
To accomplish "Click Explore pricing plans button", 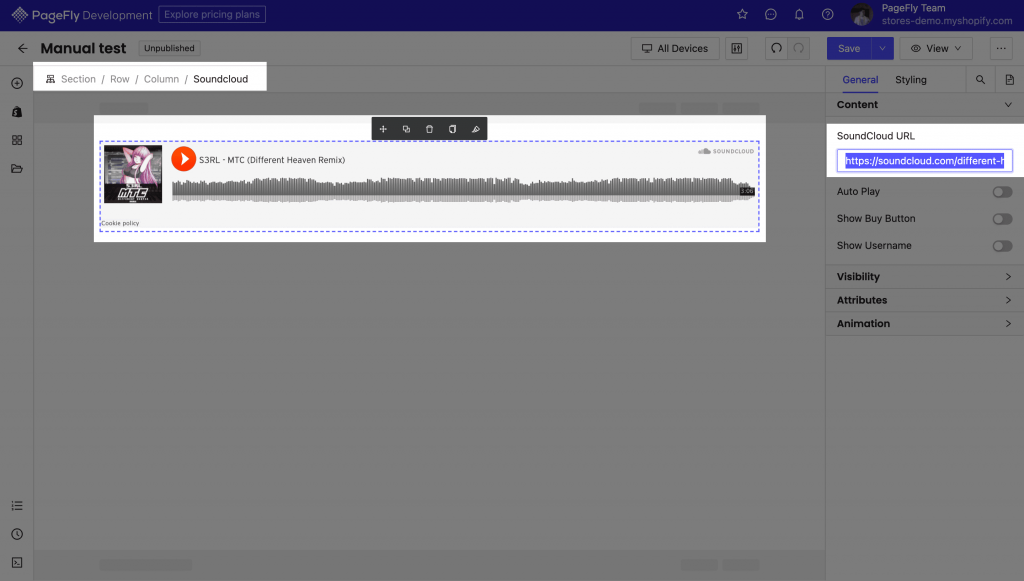I will coord(212,14).
